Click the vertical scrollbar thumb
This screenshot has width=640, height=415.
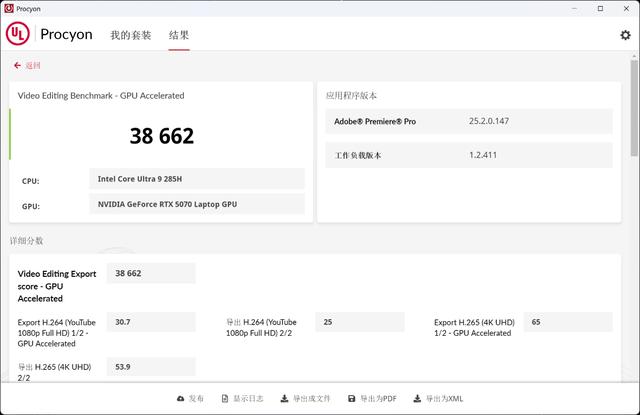point(634,108)
